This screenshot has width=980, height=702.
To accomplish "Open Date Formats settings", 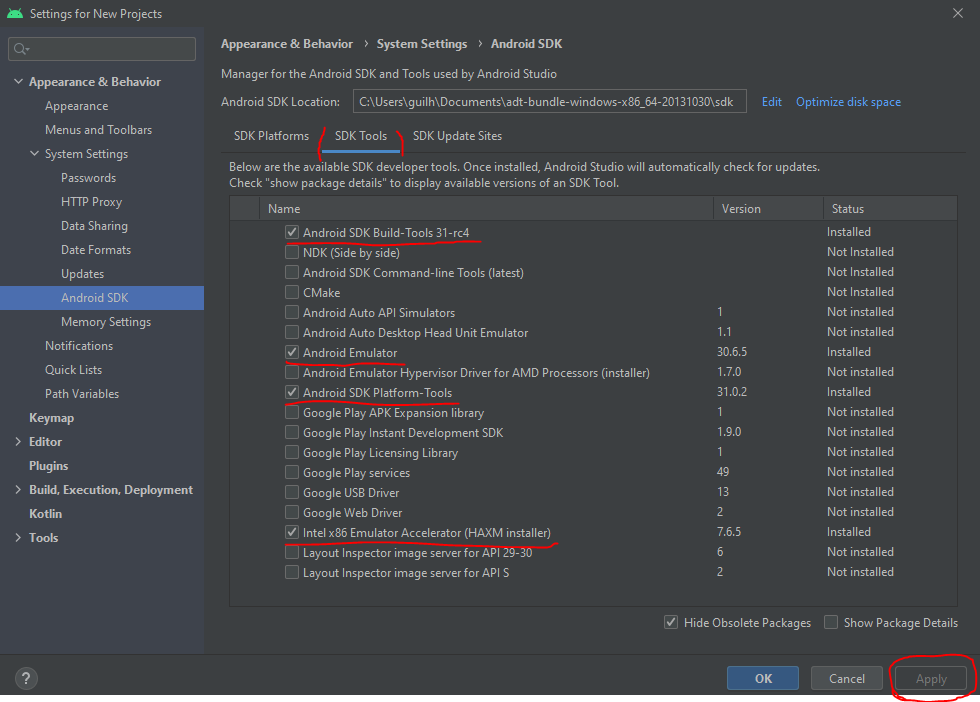I will (96, 250).
